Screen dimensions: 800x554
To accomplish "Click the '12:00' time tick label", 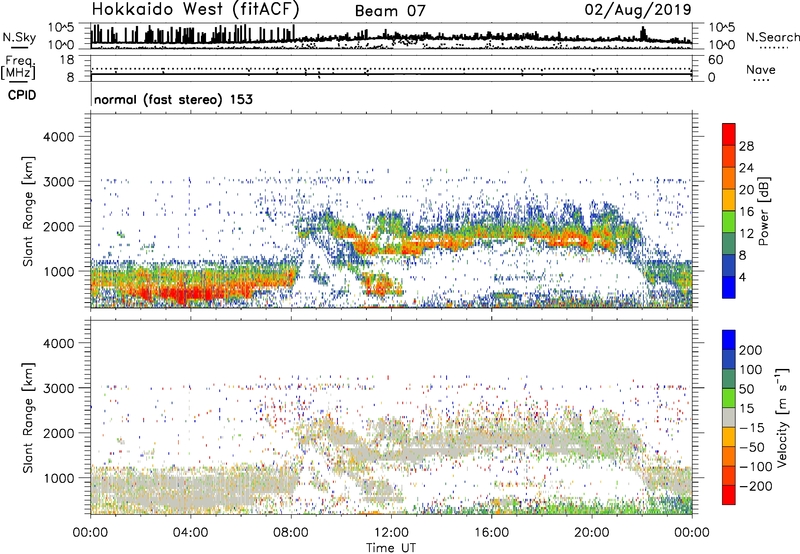I will [x=391, y=533].
